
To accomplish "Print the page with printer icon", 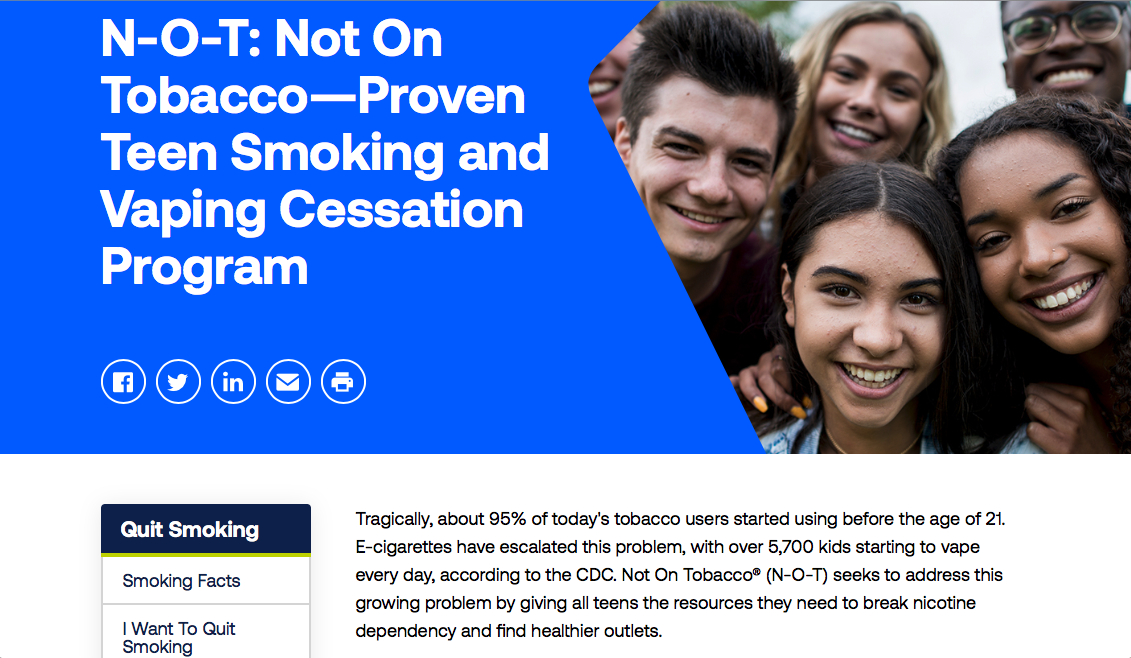I will pos(343,382).
